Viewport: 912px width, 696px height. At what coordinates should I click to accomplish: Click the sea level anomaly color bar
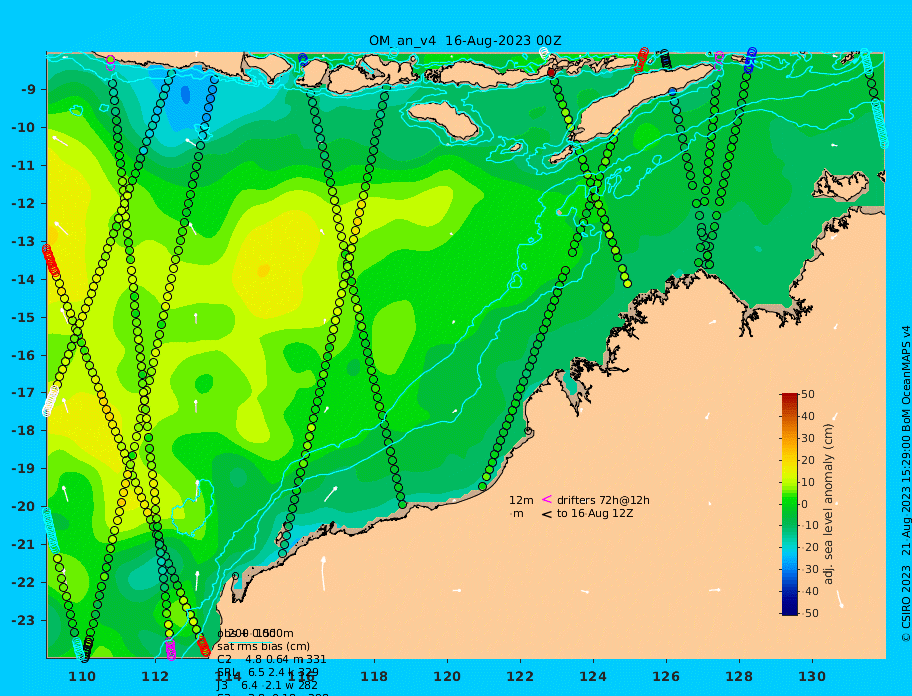click(789, 504)
